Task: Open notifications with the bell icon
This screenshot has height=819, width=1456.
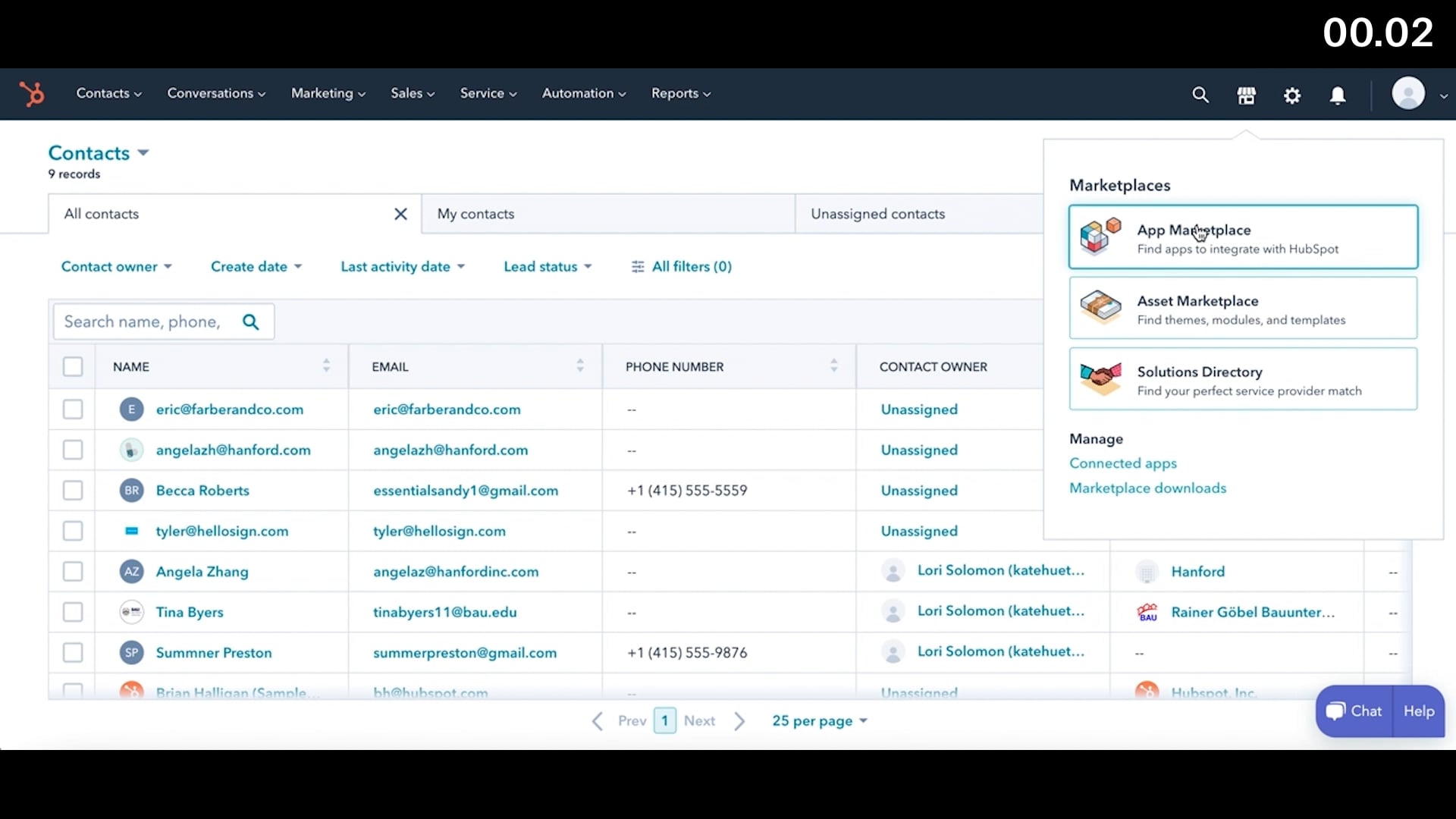Action: (1337, 96)
